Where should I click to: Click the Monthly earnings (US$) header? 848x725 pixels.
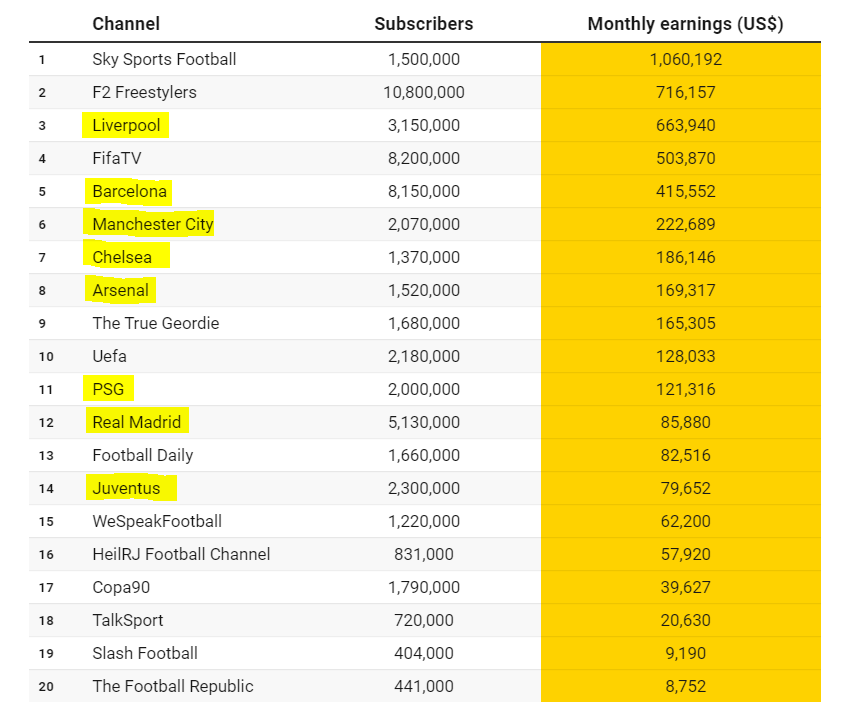pyautogui.click(x=685, y=24)
